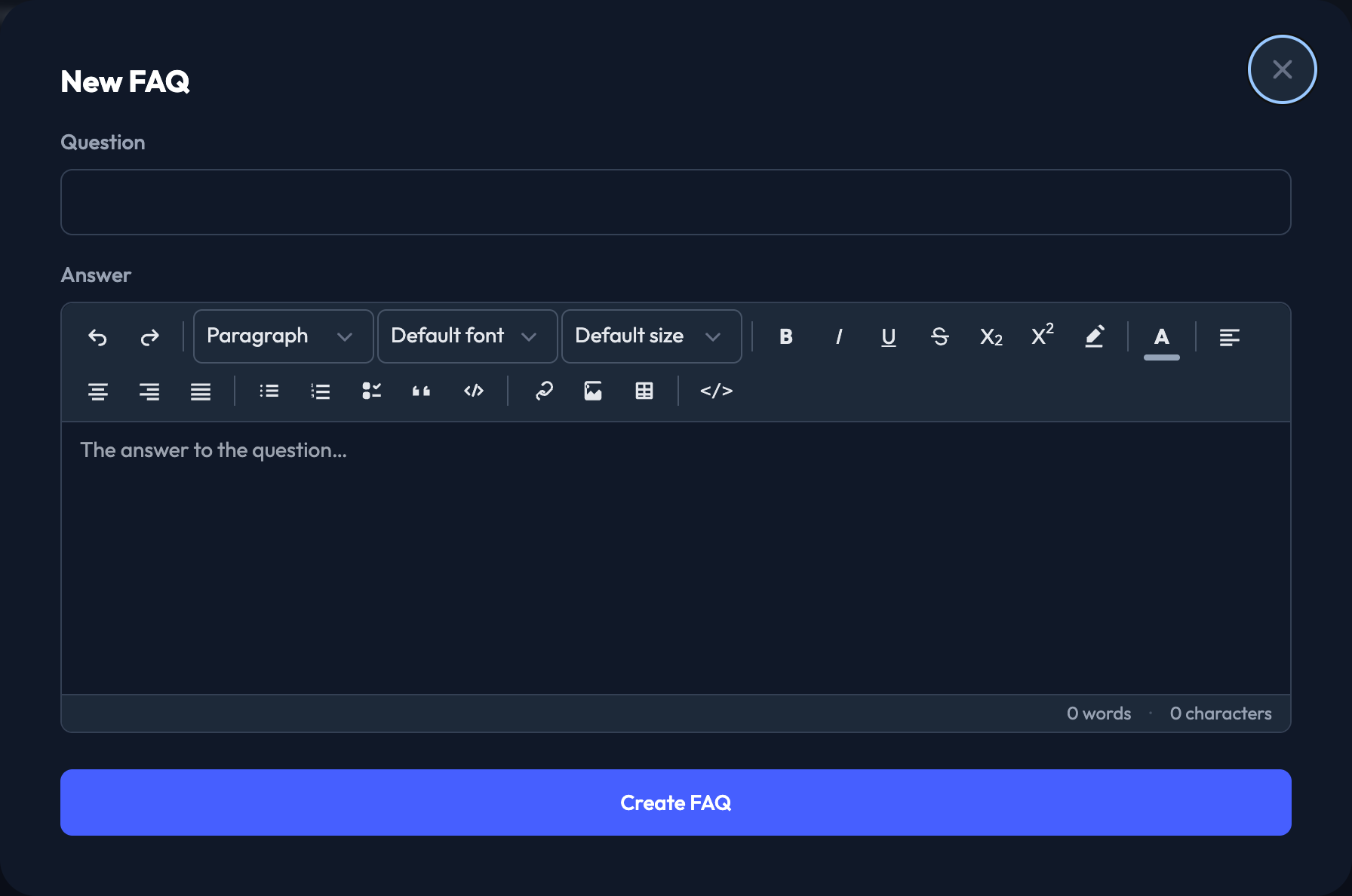Insert an image
This screenshot has height=896, width=1352.
pyautogui.click(x=593, y=391)
